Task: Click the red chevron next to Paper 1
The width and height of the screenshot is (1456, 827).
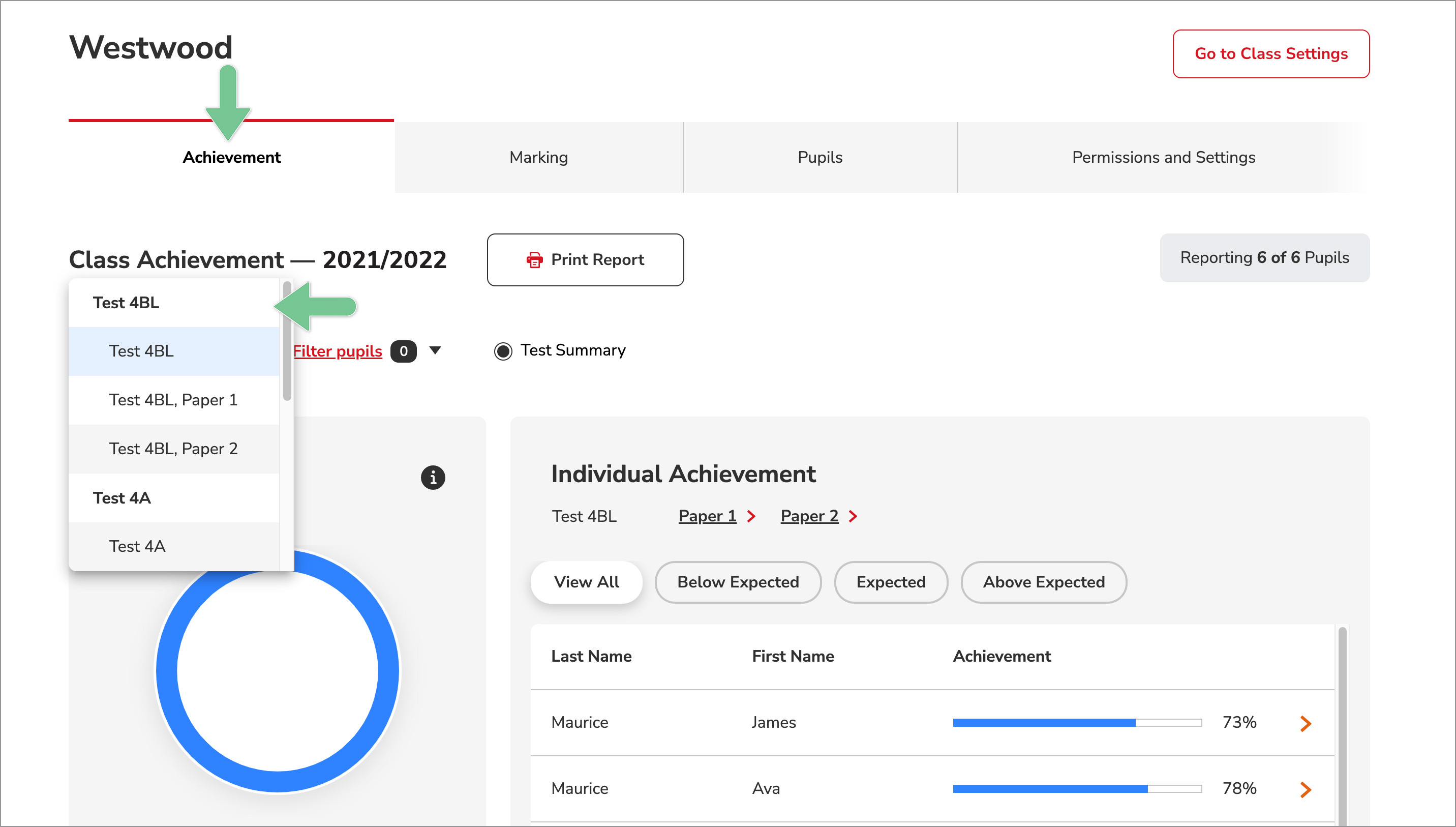Action: pos(751,516)
